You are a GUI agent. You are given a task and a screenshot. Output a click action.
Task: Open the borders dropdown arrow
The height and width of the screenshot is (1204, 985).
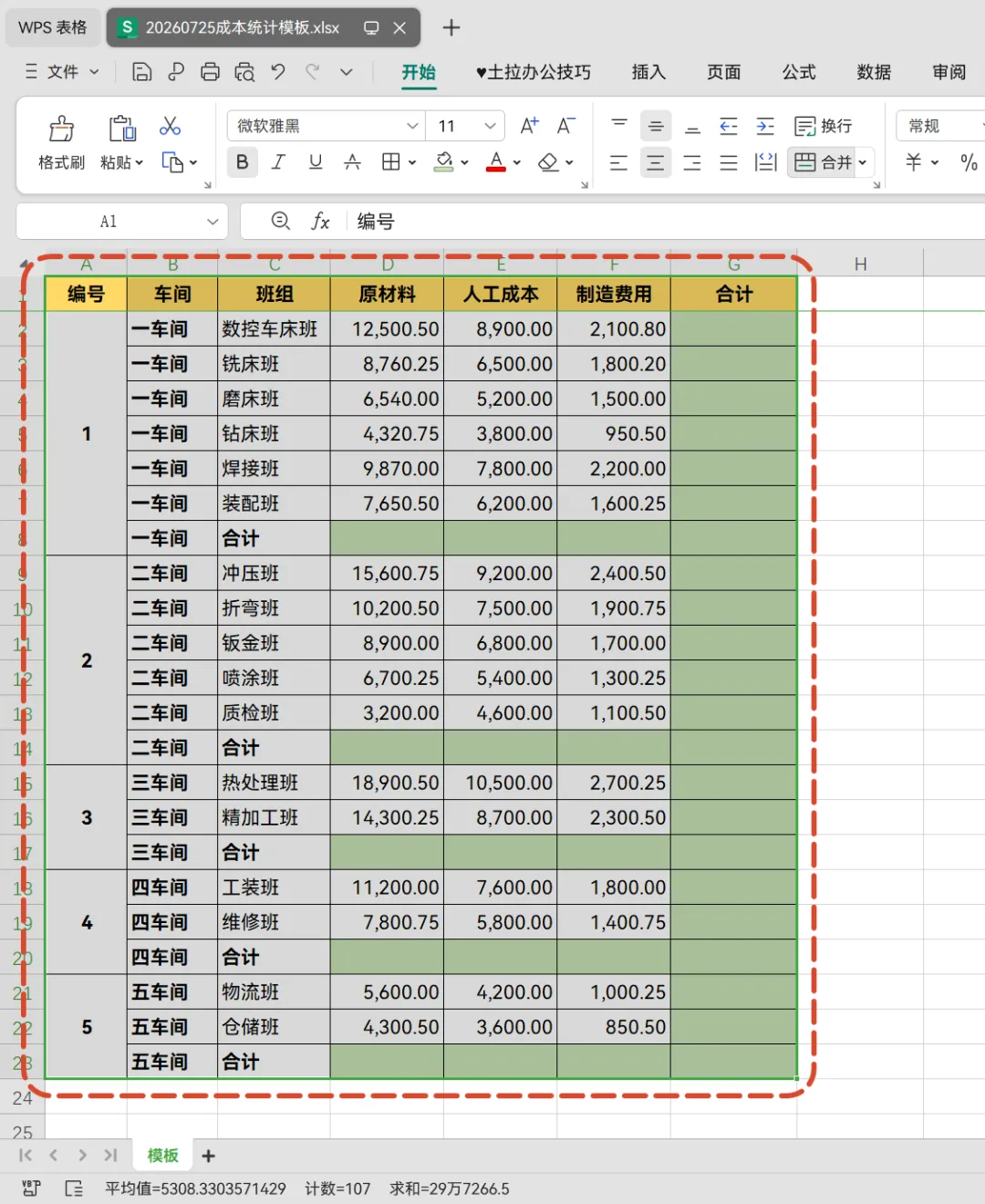coord(412,162)
